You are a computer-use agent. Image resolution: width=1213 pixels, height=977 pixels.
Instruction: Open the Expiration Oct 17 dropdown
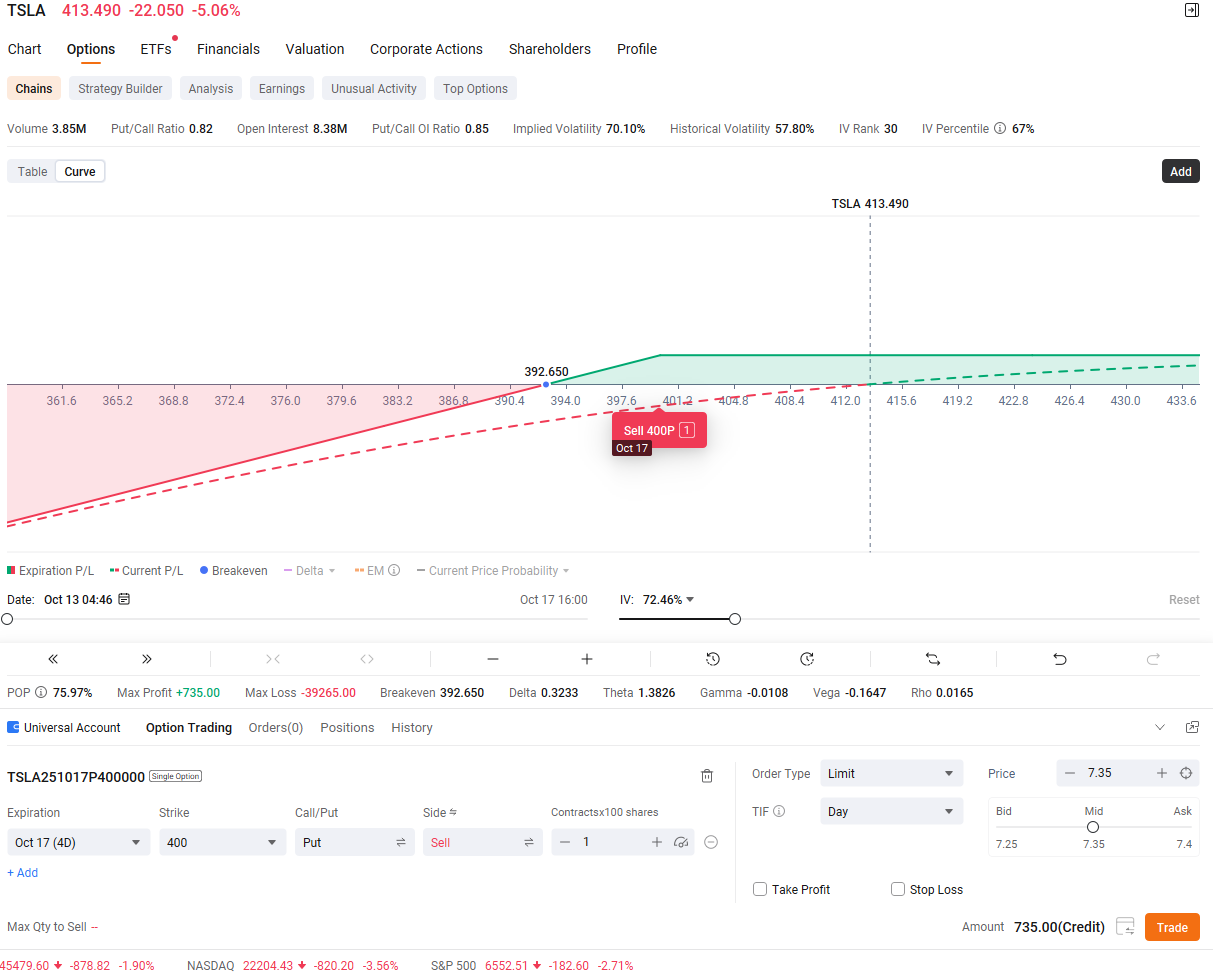pyautogui.click(x=78, y=842)
